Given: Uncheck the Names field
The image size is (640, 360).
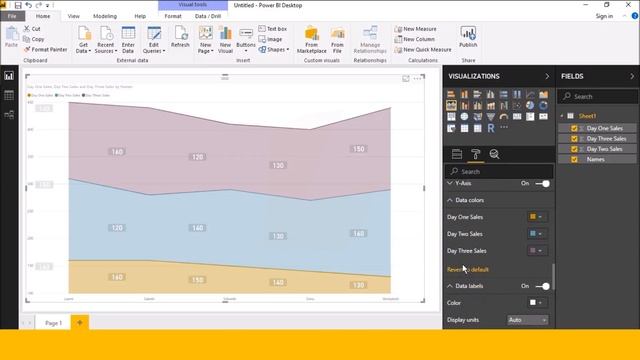Looking at the screenshot, I should click(574, 160).
